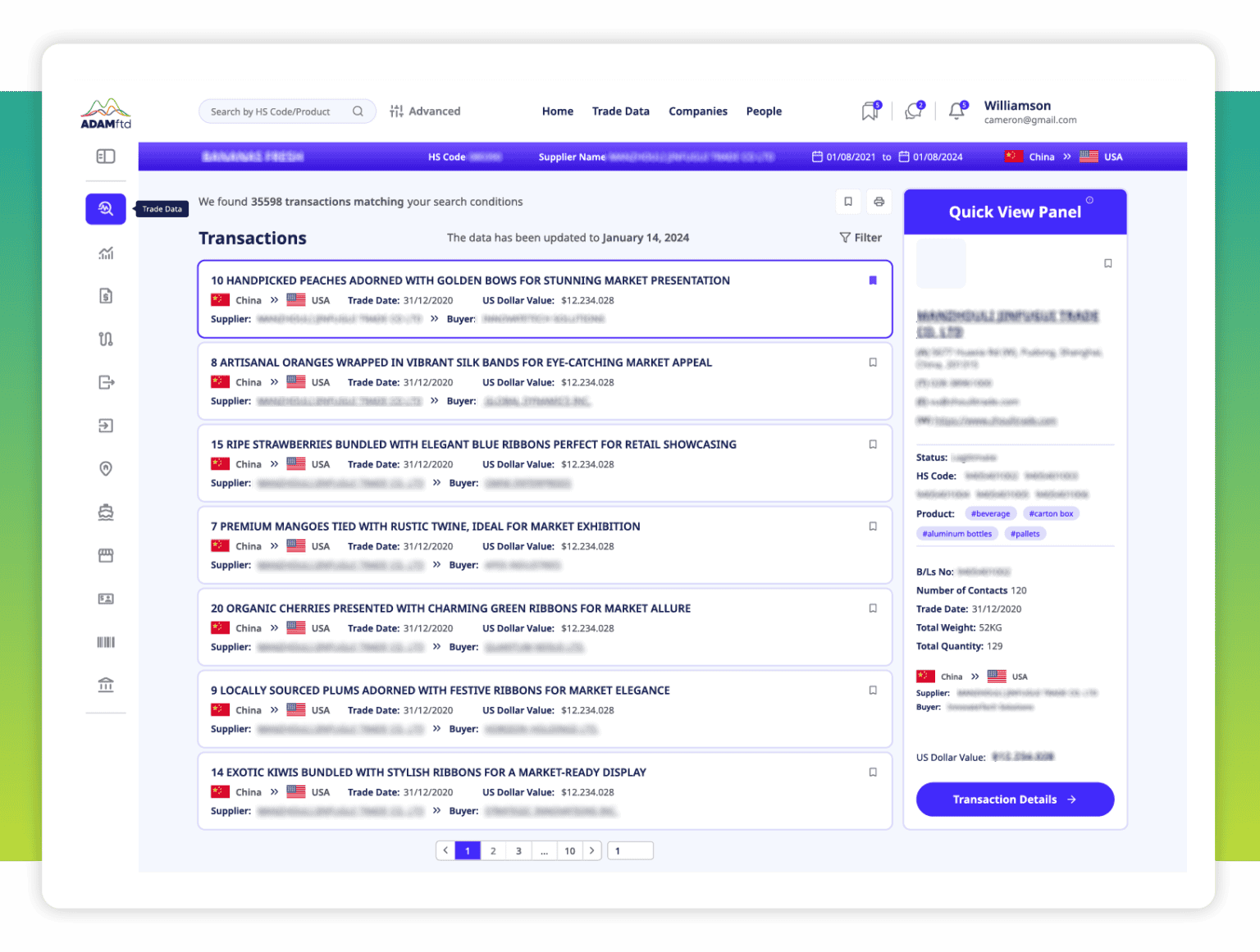Click the #carton box product tag
This screenshot has height=952, width=1260.
1051,513
